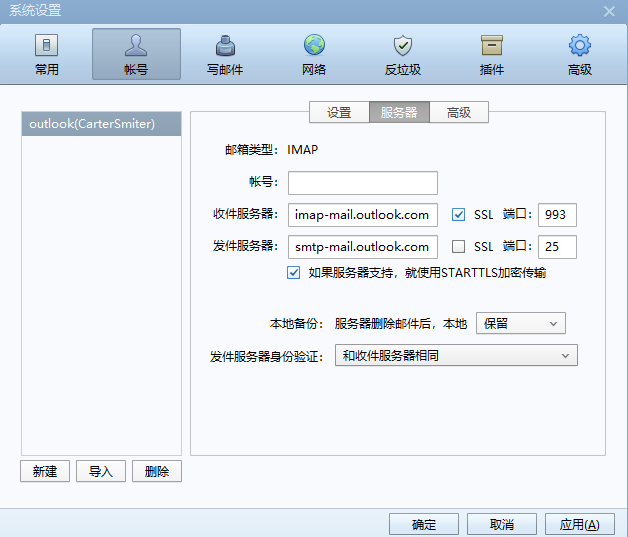This screenshot has width=628, height=537.
Task: Click the 删除 button
Action: point(157,471)
